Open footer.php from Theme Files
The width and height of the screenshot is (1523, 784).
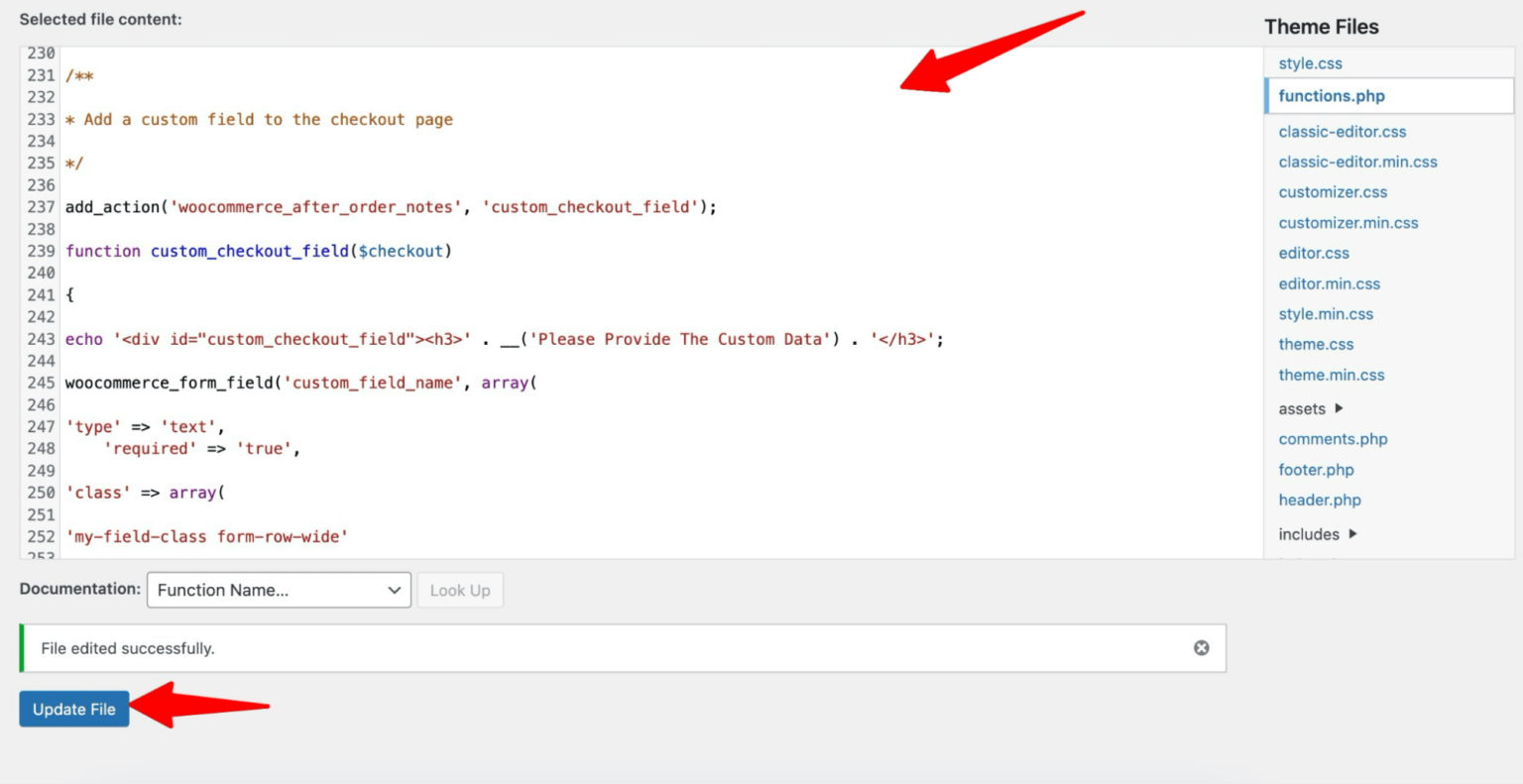pyautogui.click(x=1316, y=469)
